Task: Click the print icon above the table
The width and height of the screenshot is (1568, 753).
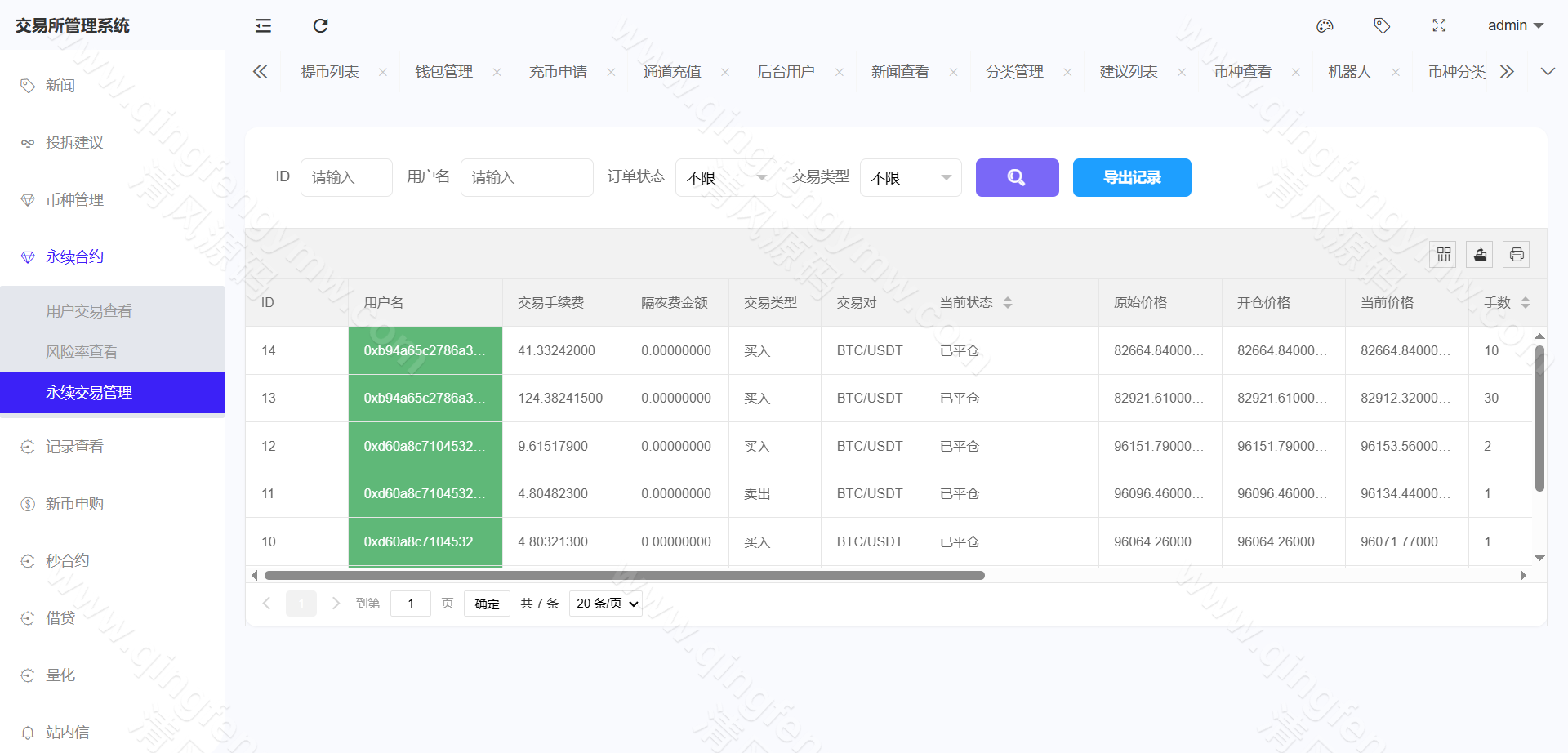Action: click(1516, 254)
